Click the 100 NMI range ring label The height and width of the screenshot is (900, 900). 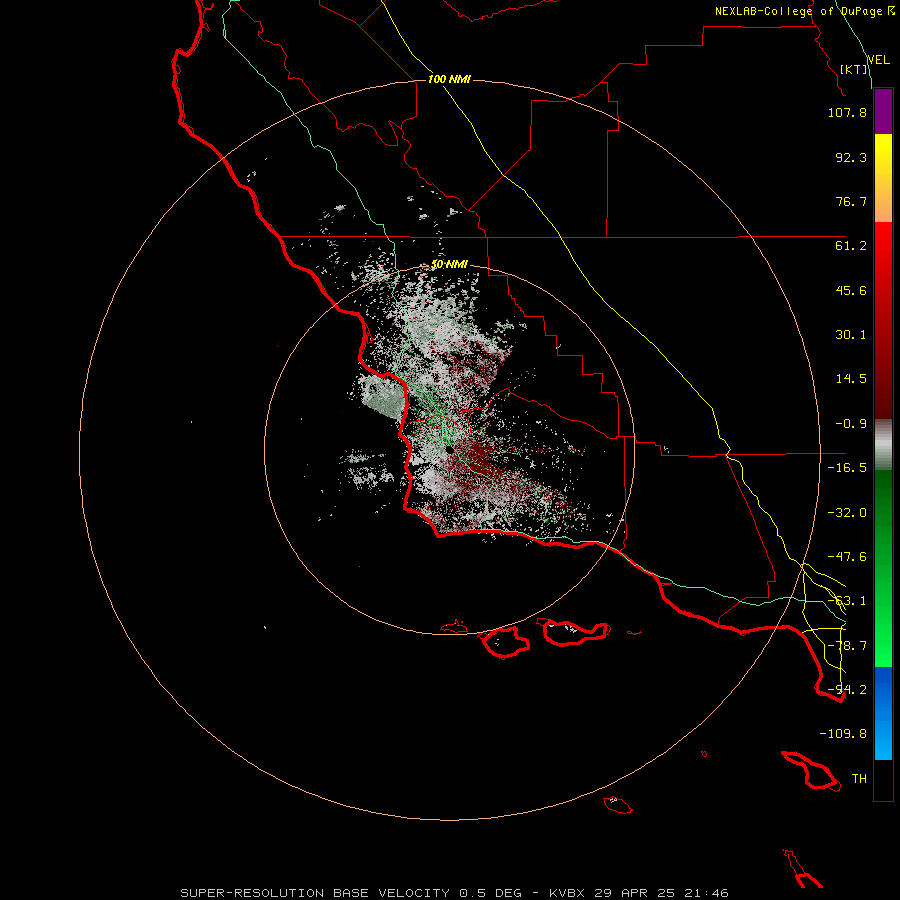click(x=449, y=79)
